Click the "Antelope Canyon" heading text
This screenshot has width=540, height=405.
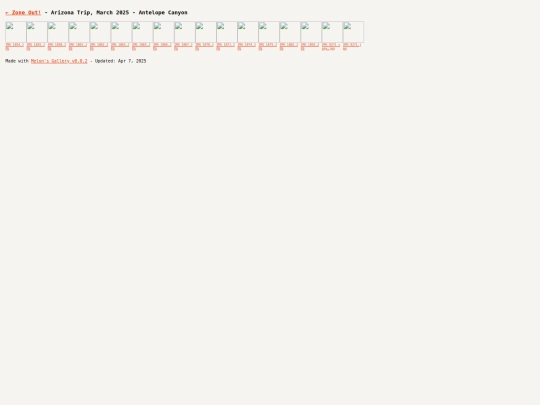click(x=163, y=12)
